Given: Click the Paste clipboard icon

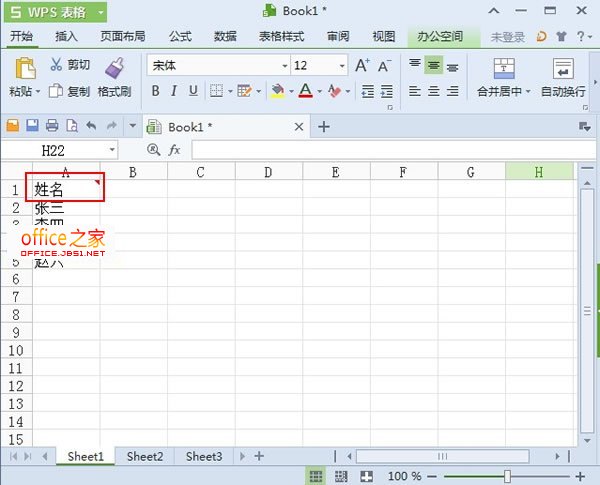Looking at the screenshot, I should (25, 69).
